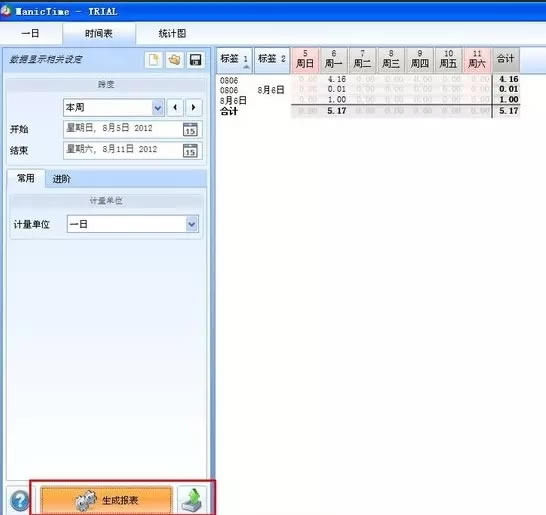Viewport: 546px width, 515px height.
Task: Go to the next week arrow
Action: click(194, 107)
